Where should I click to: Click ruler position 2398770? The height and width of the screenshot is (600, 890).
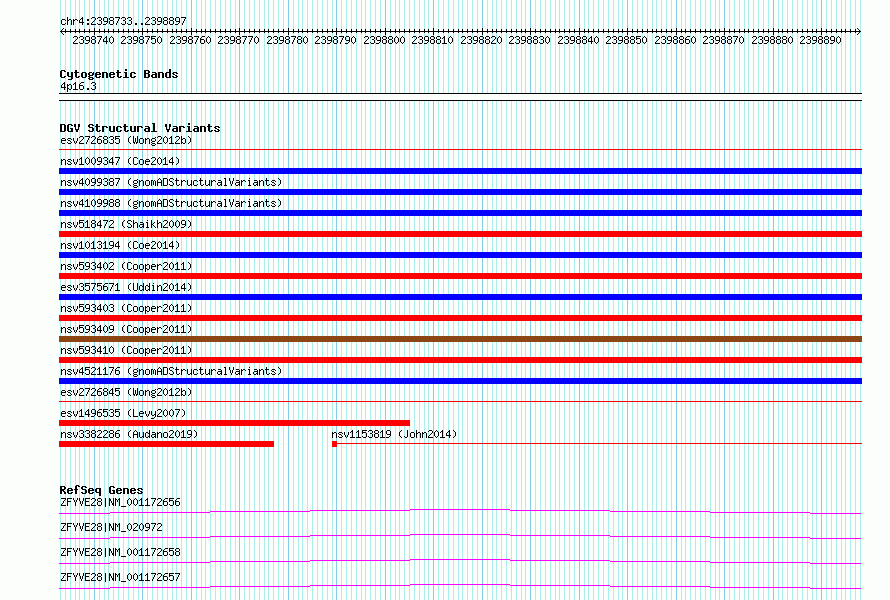tap(238, 40)
